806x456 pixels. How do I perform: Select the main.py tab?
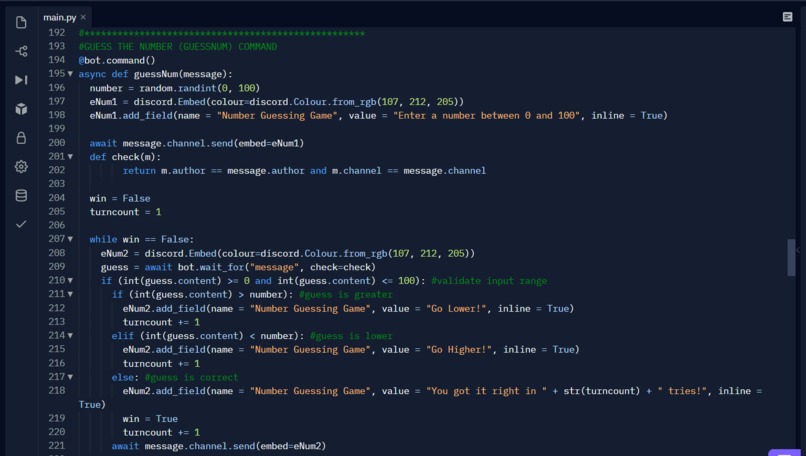[x=60, y=17]
